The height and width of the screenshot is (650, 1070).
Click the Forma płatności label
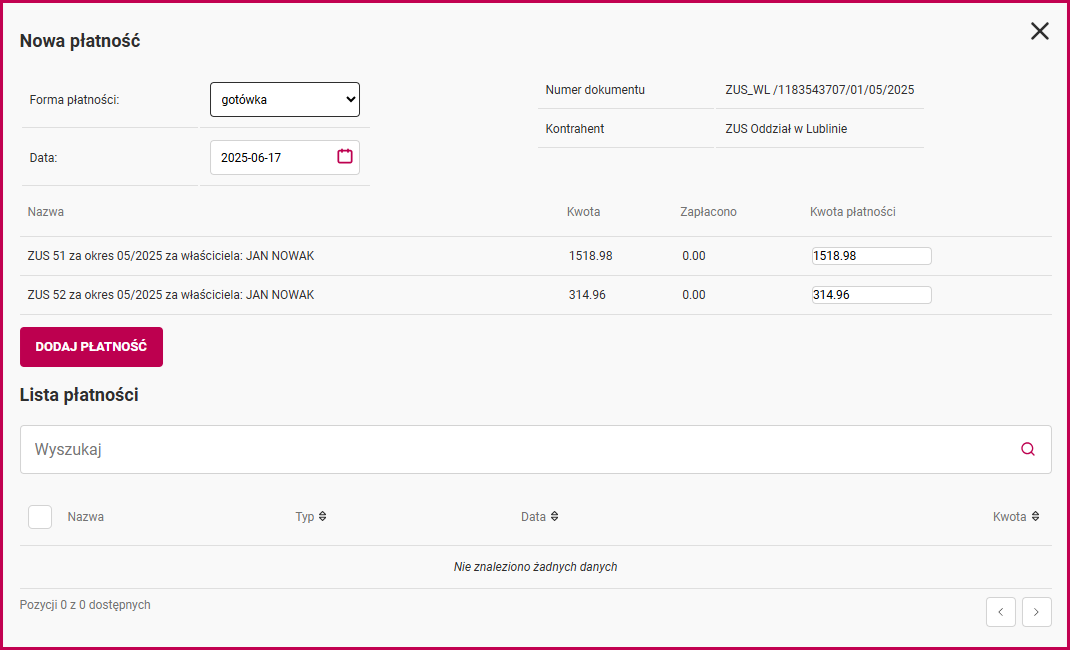(x=74, y=100)
